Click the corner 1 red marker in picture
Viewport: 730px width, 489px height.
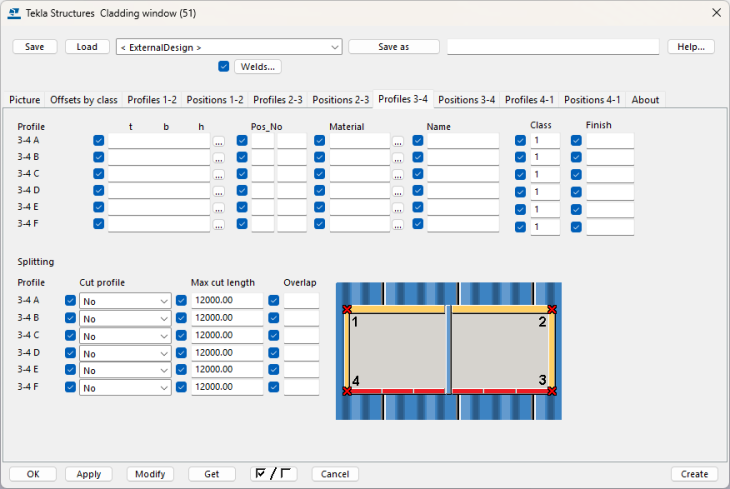347,310
